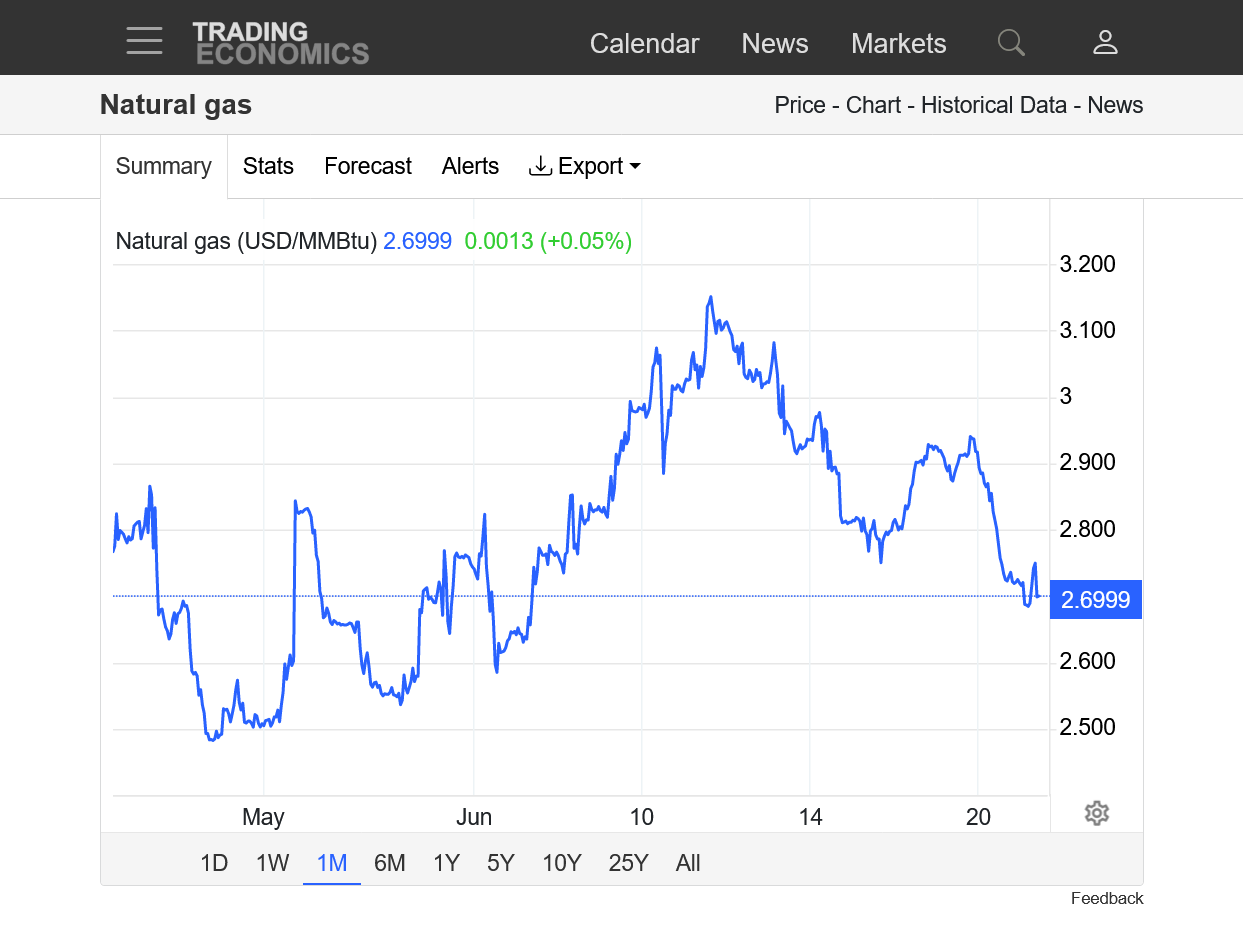
Task: Click the current price label 2.6999
Action: tap(1096, 600)
